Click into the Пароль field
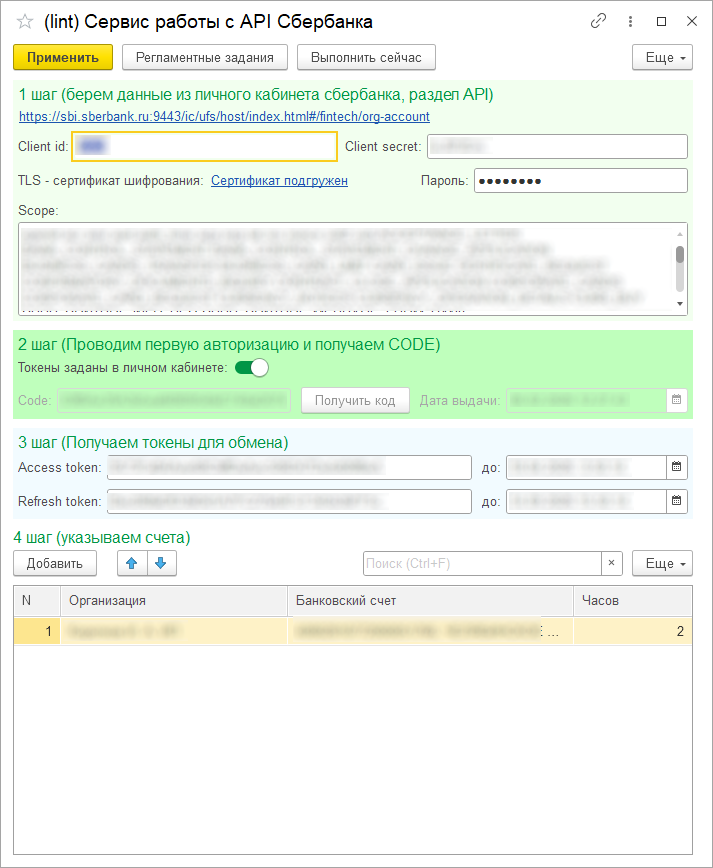This screenshot has width=713, height=868. point(581,180)
